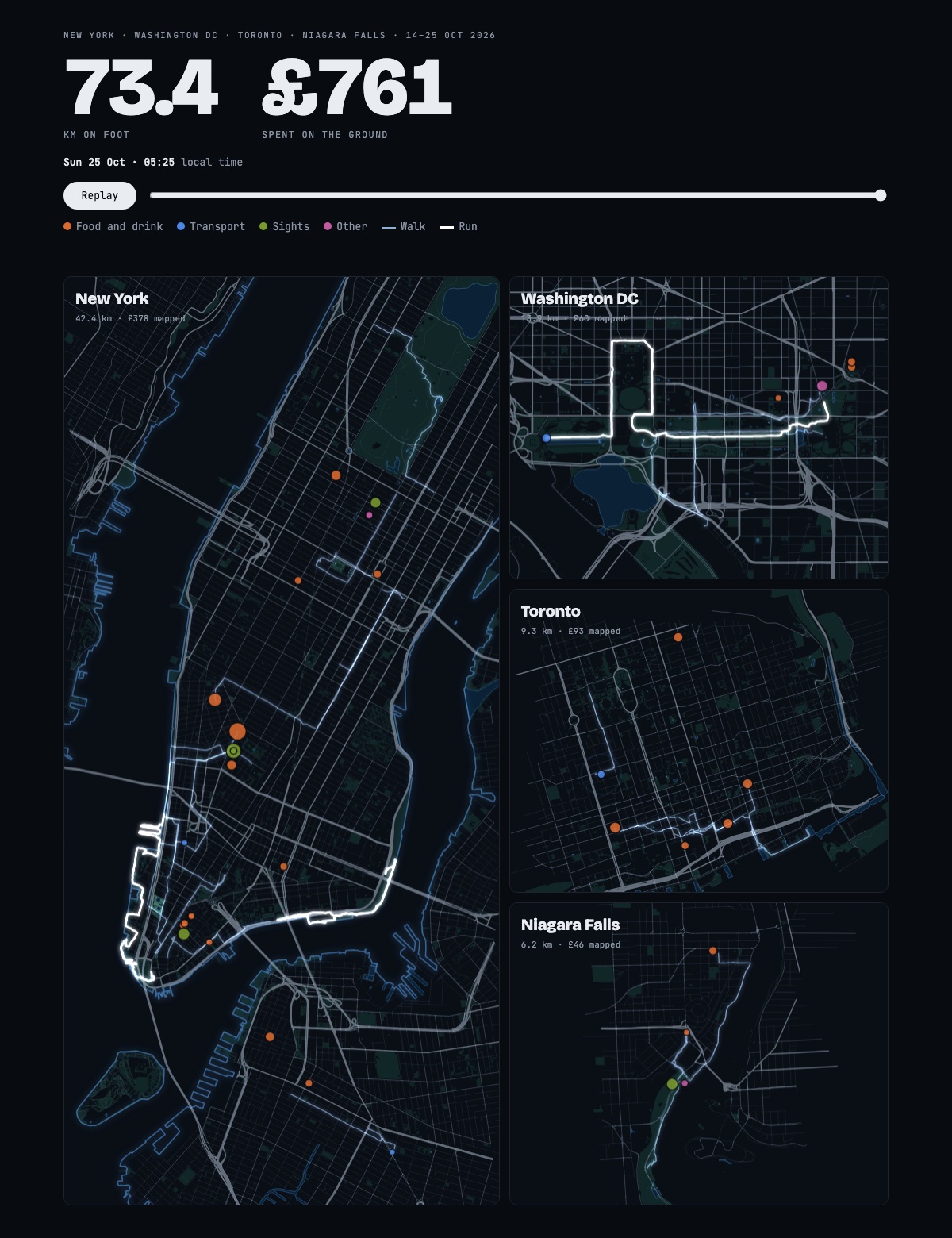Click the largest orange food marker in New York
Image resolution: width=952 pixels, height=1238 pixels.
(x=237, y=732)
